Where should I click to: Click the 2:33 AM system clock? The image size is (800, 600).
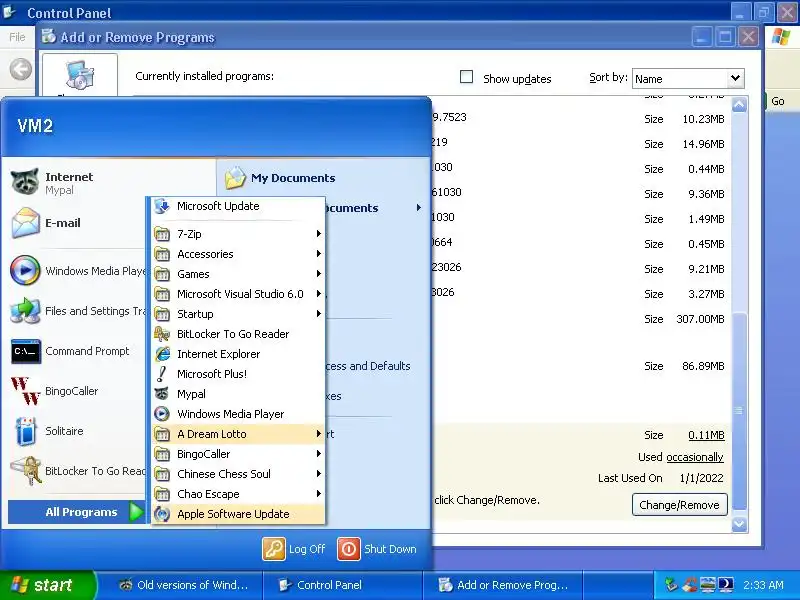(763, 585)
